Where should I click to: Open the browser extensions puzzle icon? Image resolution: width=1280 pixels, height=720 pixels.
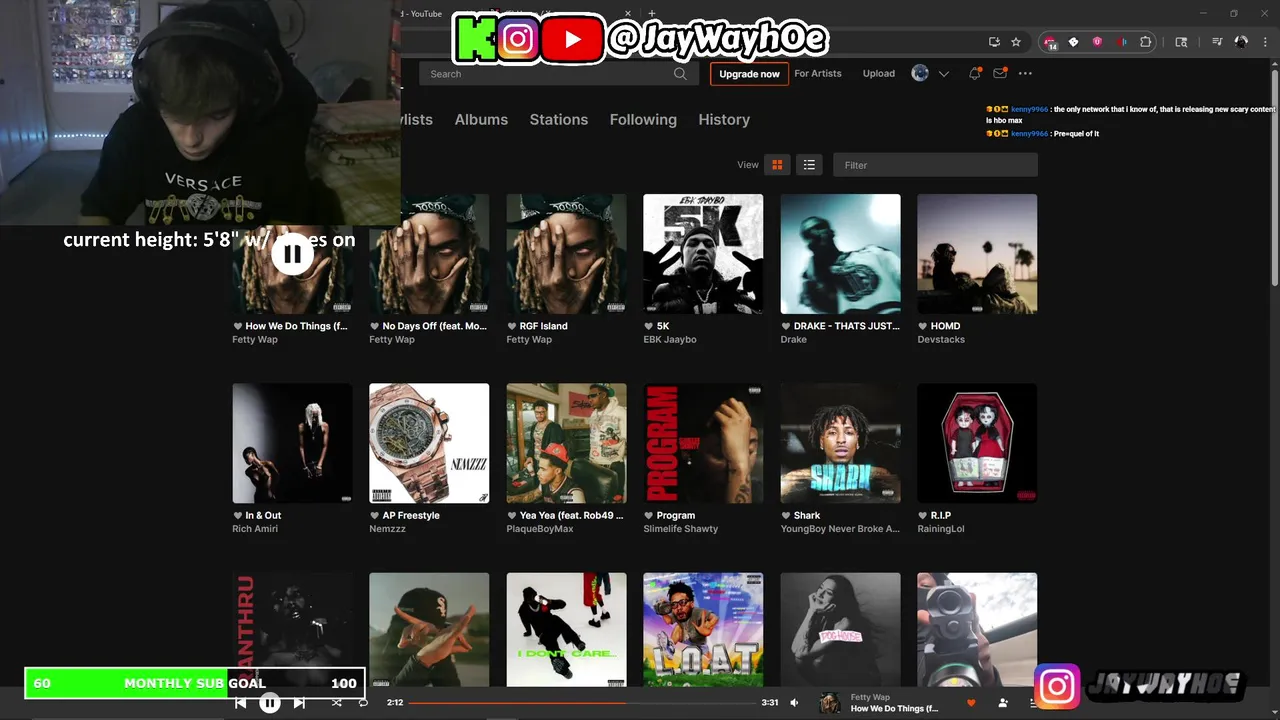coord(1146,42)
